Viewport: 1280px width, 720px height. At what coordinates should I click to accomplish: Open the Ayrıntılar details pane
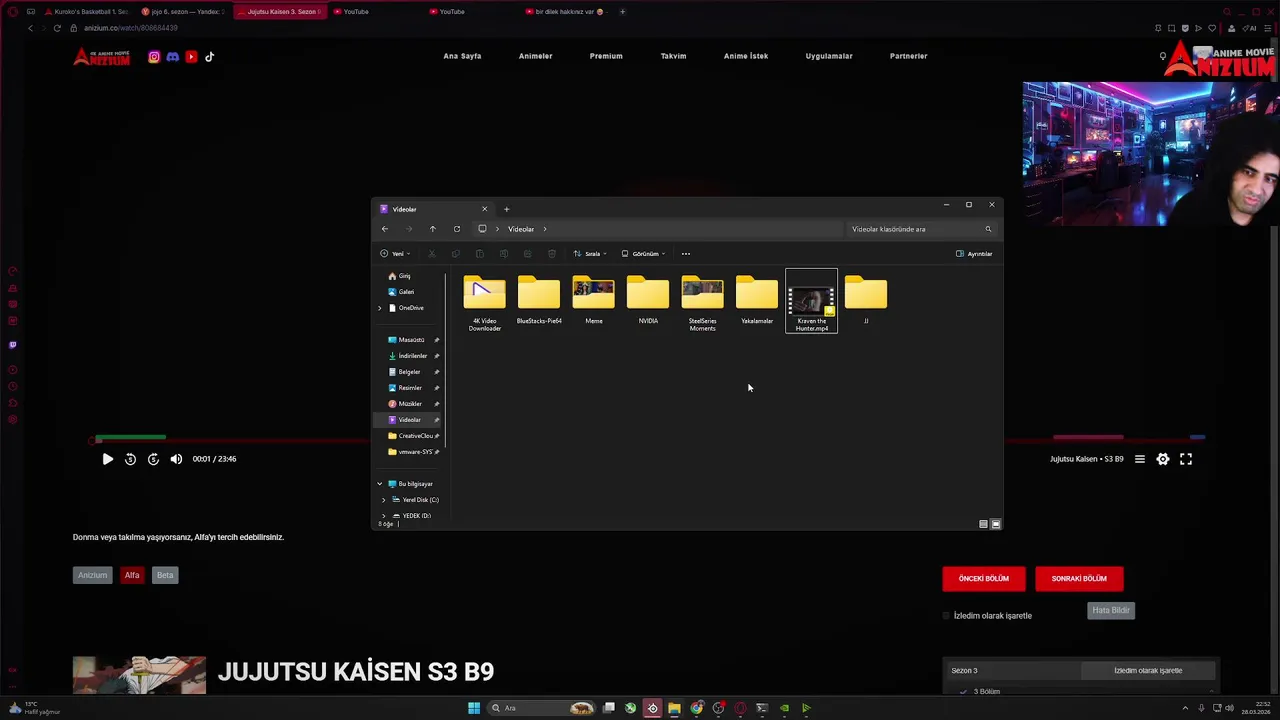(x=974, y=254)
